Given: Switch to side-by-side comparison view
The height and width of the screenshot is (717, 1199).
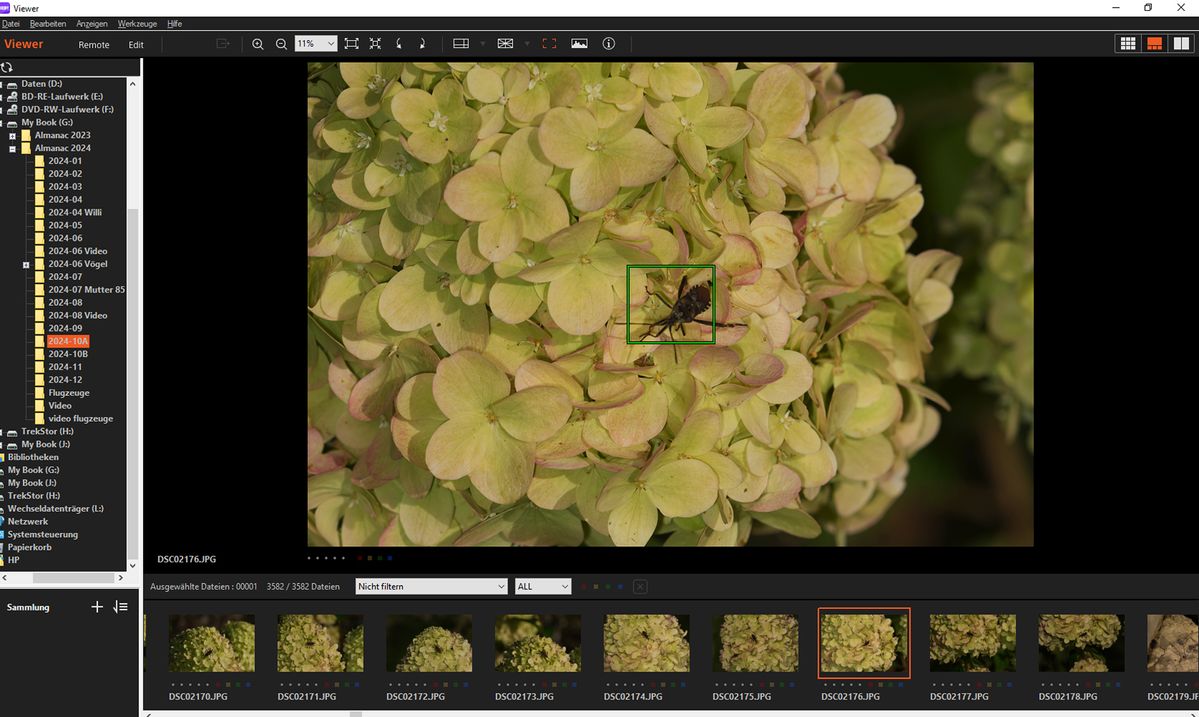Looking at the screenshot, I should pyautogui.click(x=1180, y=44).
